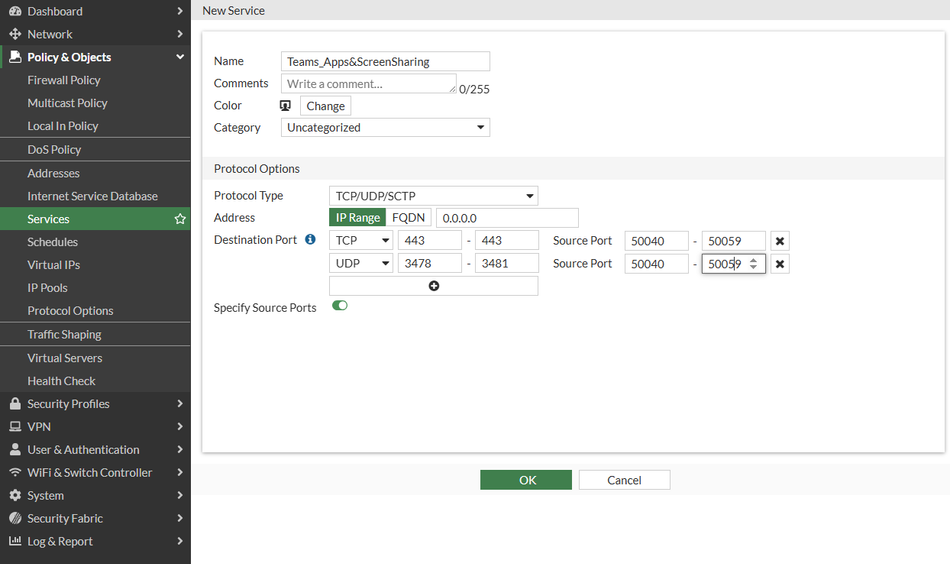Click the TCP start port 443 field
The image size is (950, 564).
coord(430,241)
